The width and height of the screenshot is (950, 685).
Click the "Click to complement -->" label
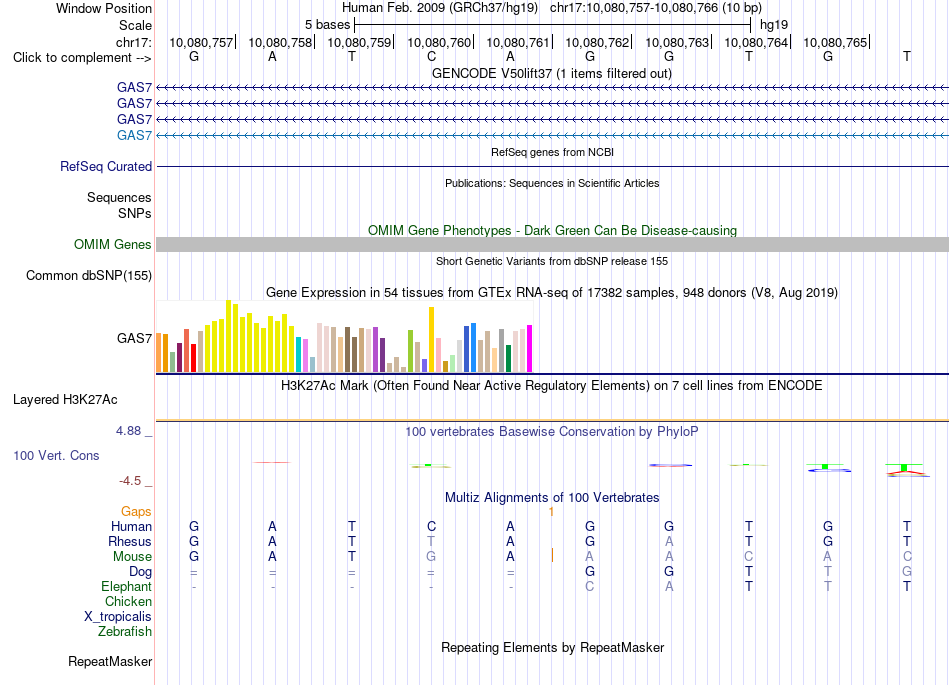82,58
